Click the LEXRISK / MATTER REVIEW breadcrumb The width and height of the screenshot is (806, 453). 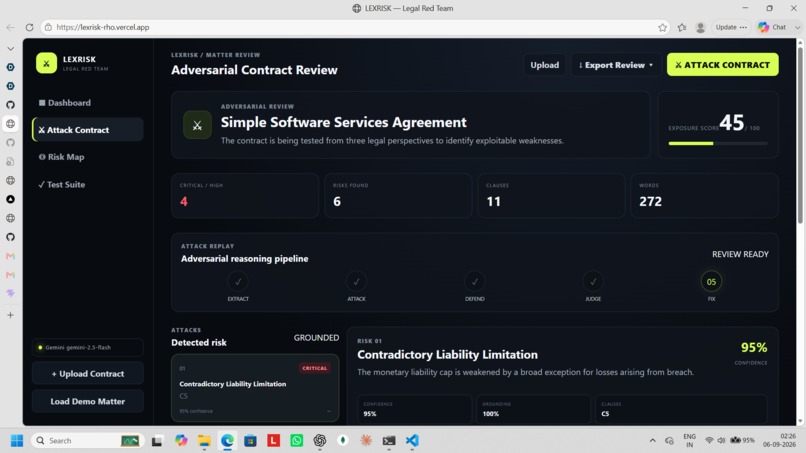[215, 55]
